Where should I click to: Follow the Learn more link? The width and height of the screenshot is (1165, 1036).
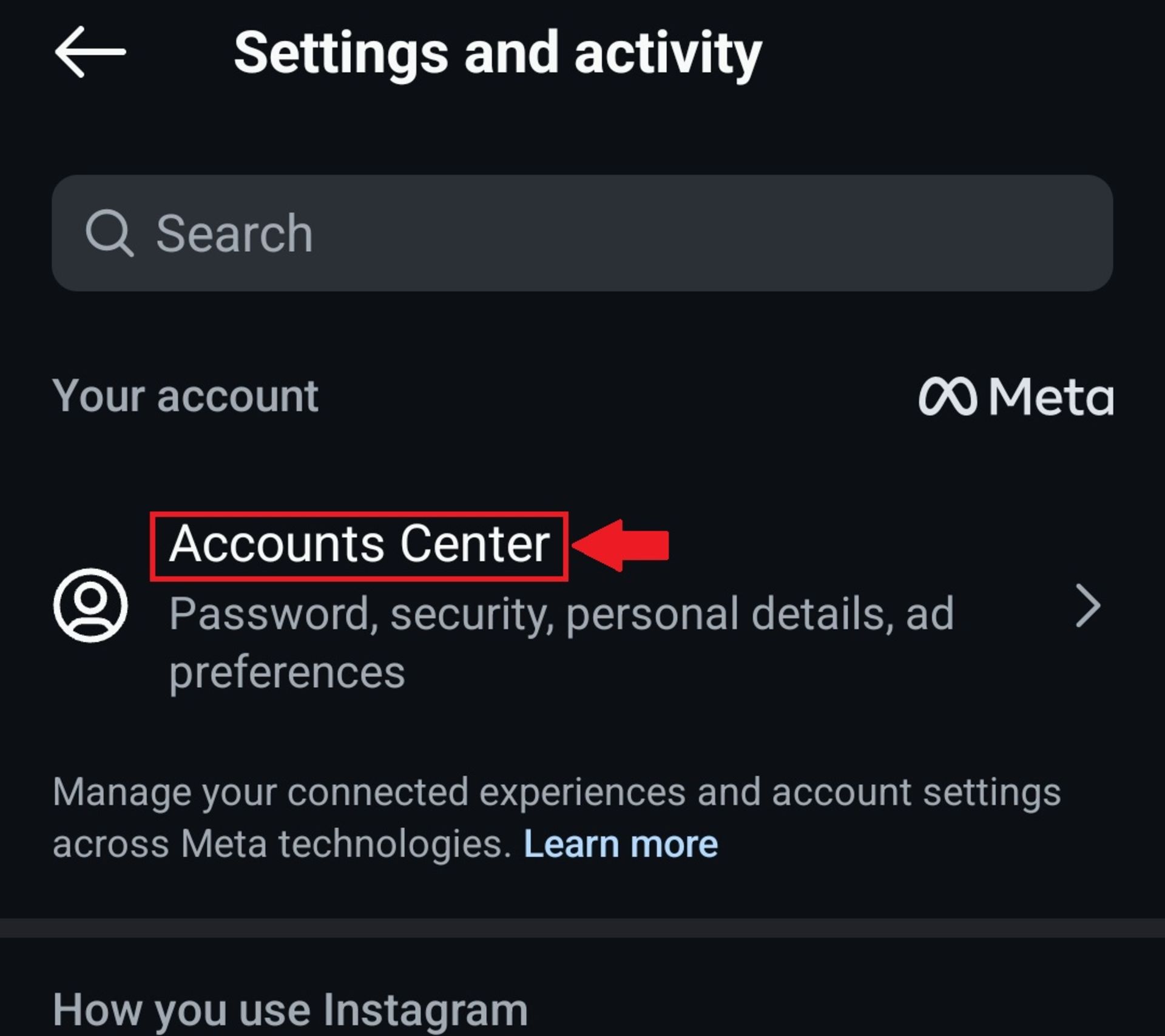coord(621,844)
